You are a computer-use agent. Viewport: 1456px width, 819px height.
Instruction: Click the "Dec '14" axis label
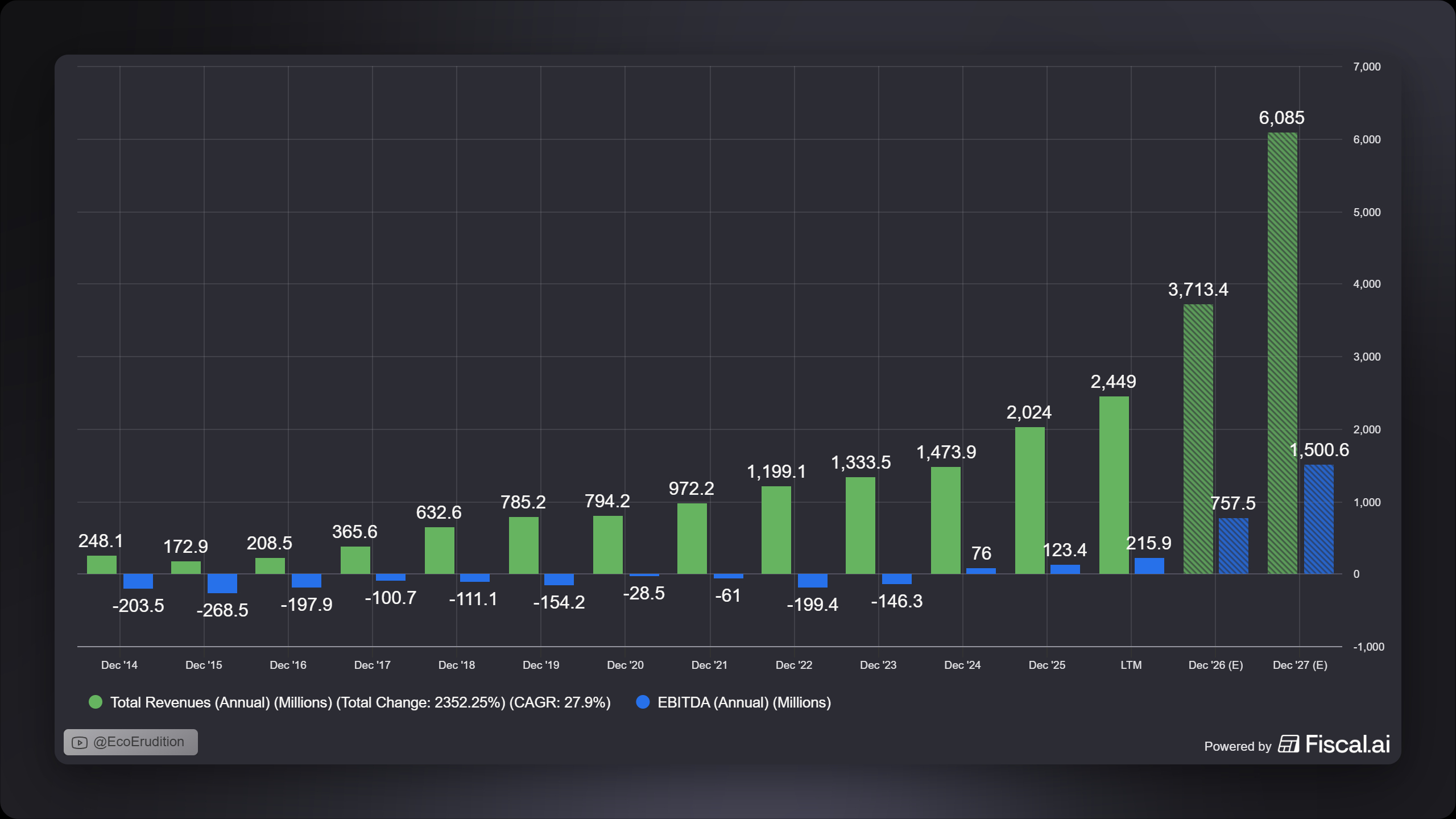click(119, 665)
